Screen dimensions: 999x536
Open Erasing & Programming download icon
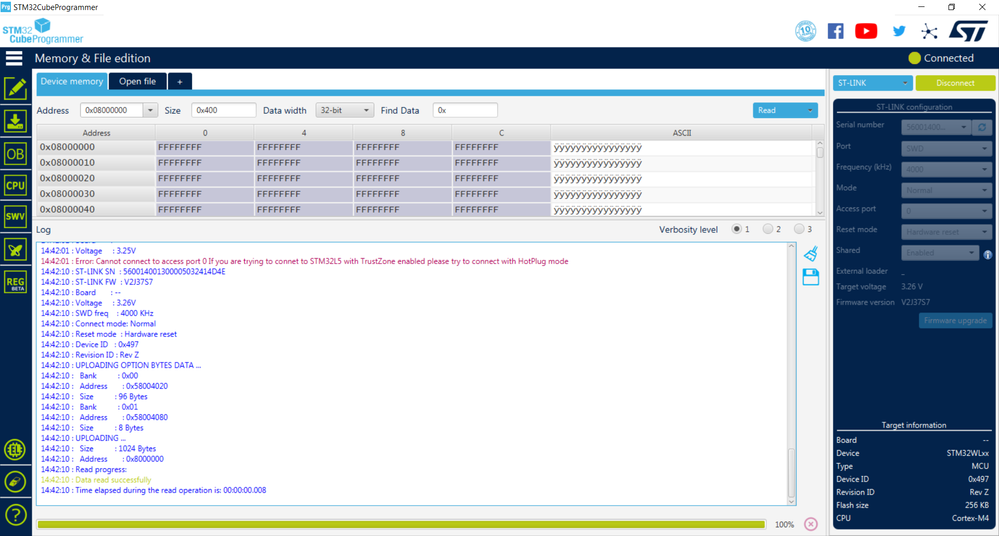15,121
